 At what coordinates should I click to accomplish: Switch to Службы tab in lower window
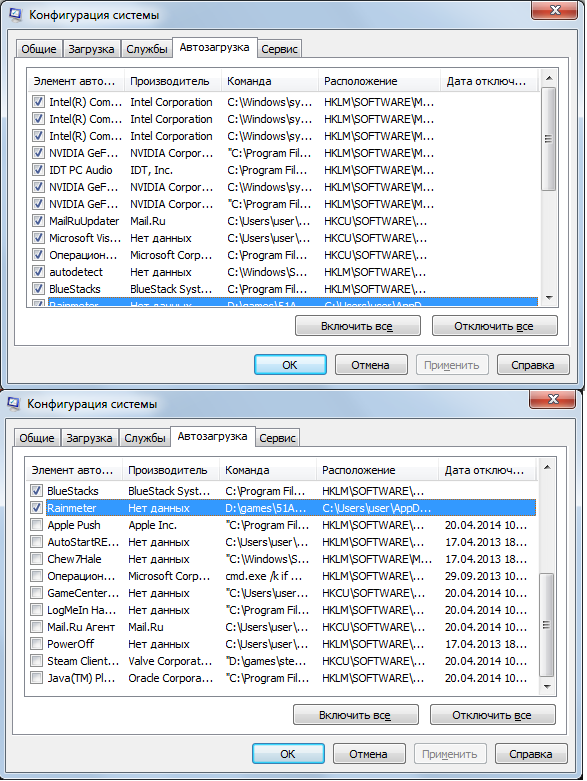click(x=144, y=438)
